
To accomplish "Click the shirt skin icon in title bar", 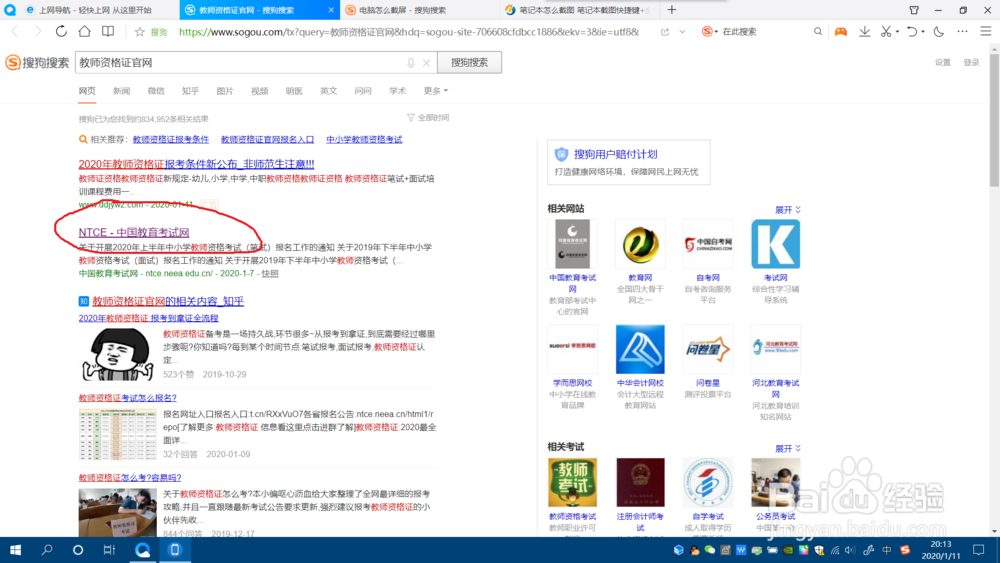I will (x=914, y=10).
